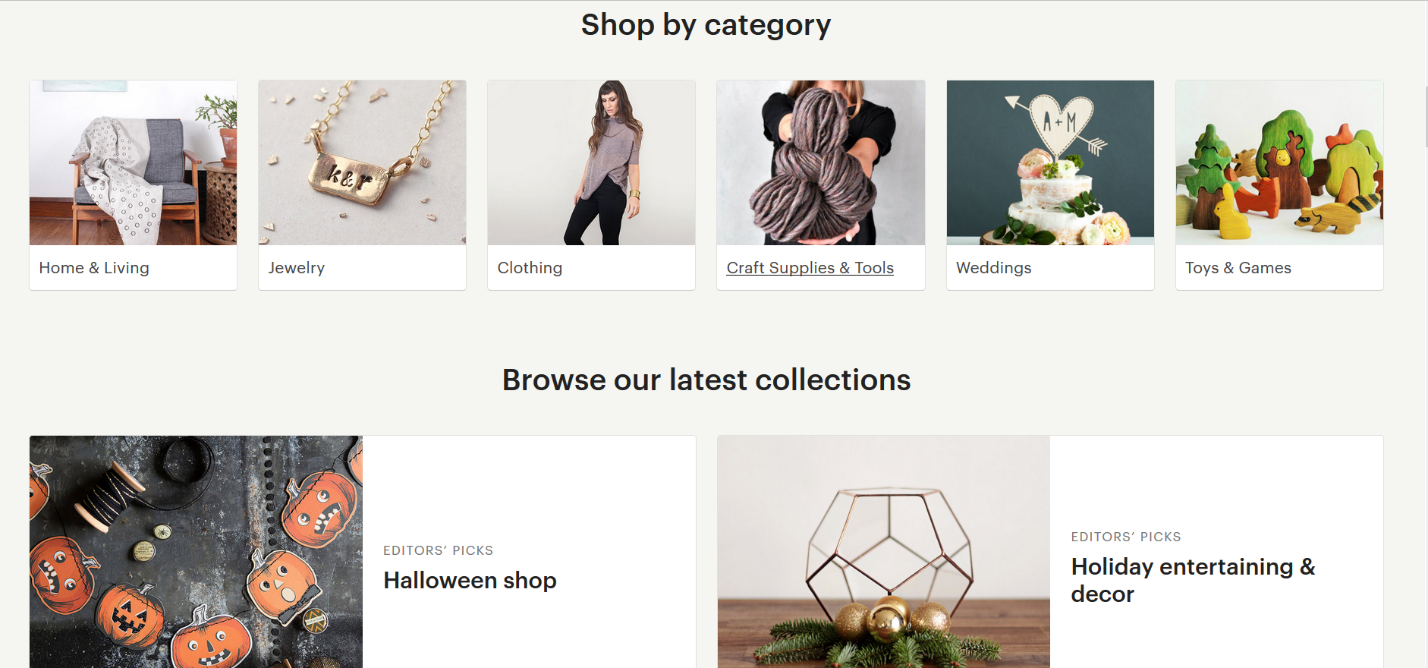Click the yarn Craft Supplies image
The height and width of the screenshot is (668, 1428).
820,163
